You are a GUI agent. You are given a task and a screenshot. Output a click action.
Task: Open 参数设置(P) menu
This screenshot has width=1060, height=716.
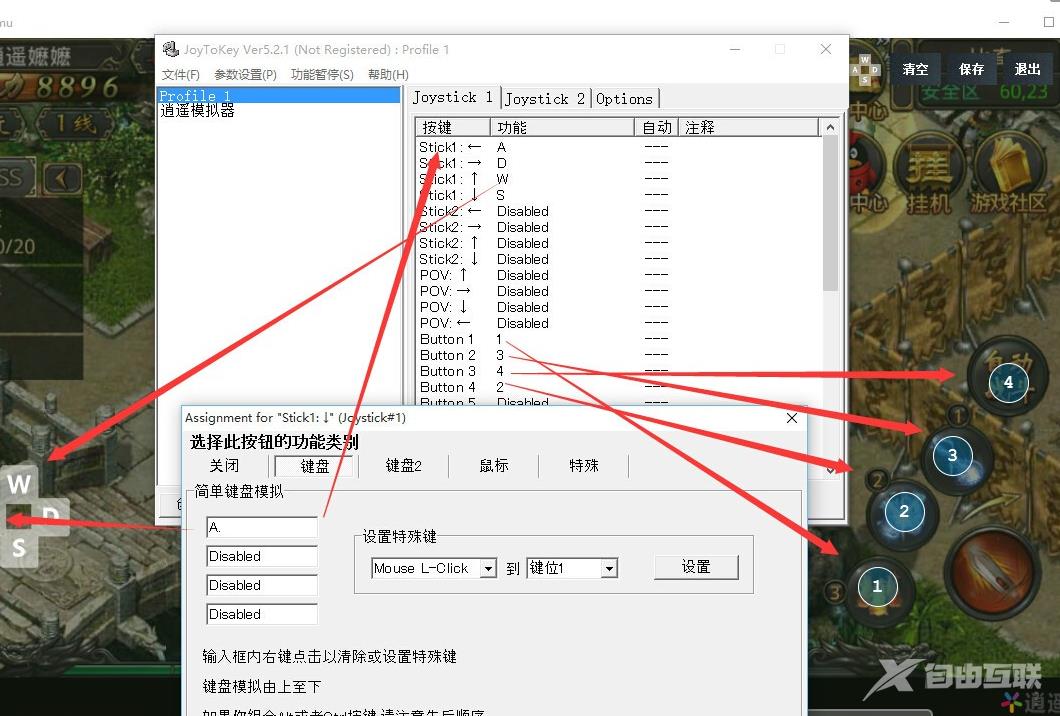pos(245,74)
